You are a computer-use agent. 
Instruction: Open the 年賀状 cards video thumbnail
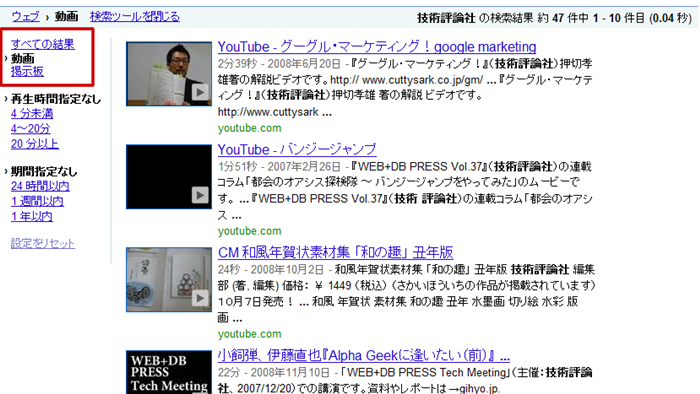click(x=169, y=279)
